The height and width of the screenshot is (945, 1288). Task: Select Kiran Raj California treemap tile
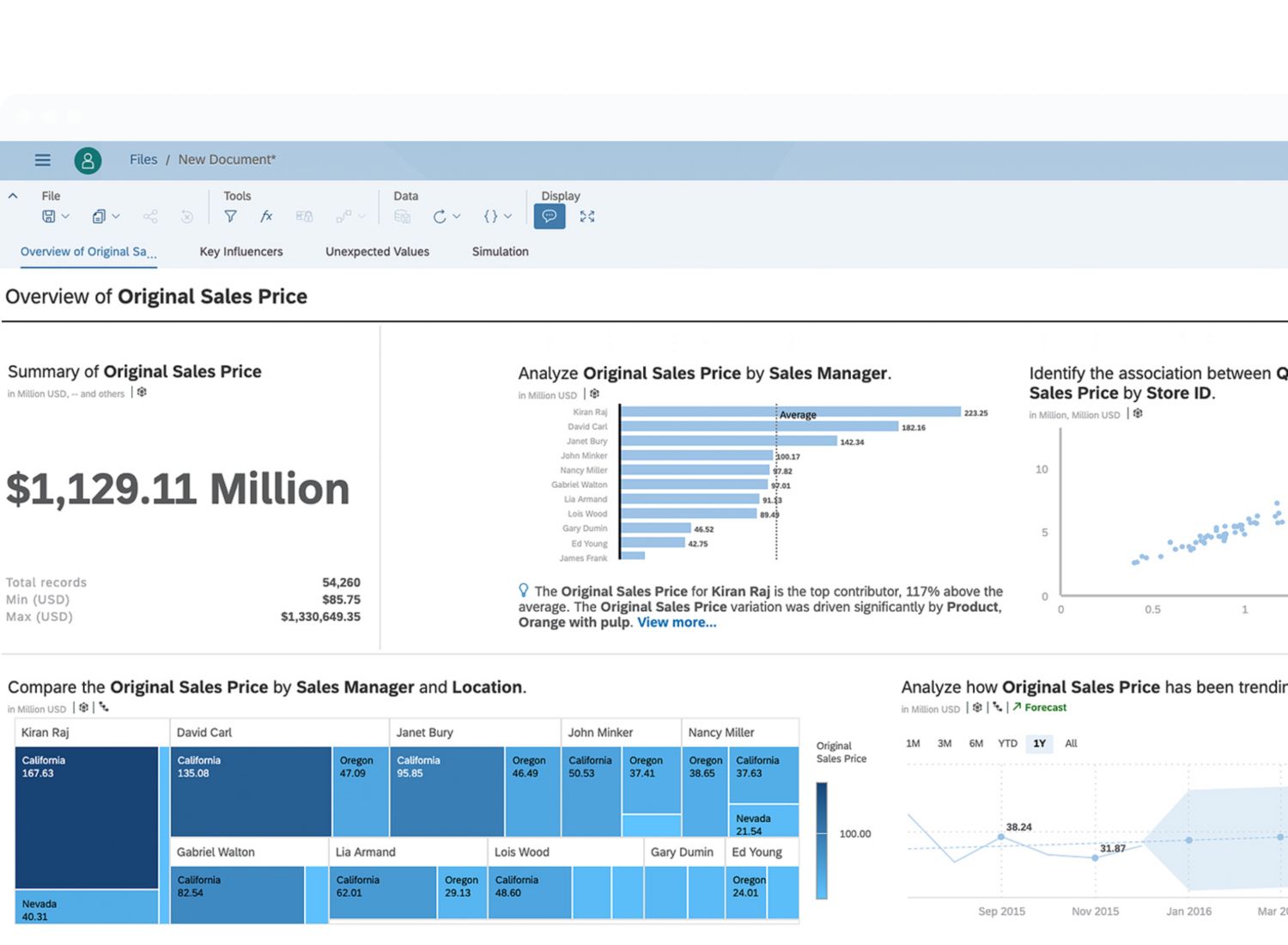coord(87,817)
